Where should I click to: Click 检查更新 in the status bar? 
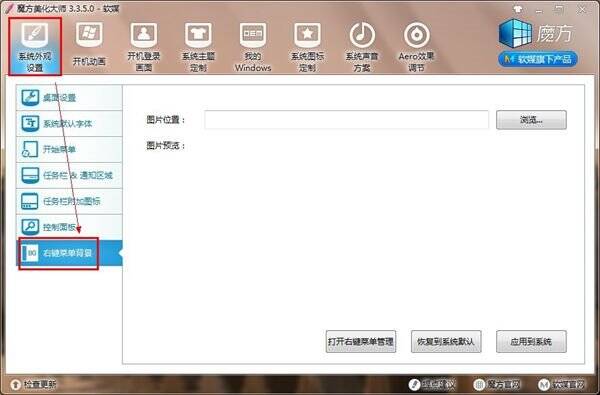click(x=33, y=384)
